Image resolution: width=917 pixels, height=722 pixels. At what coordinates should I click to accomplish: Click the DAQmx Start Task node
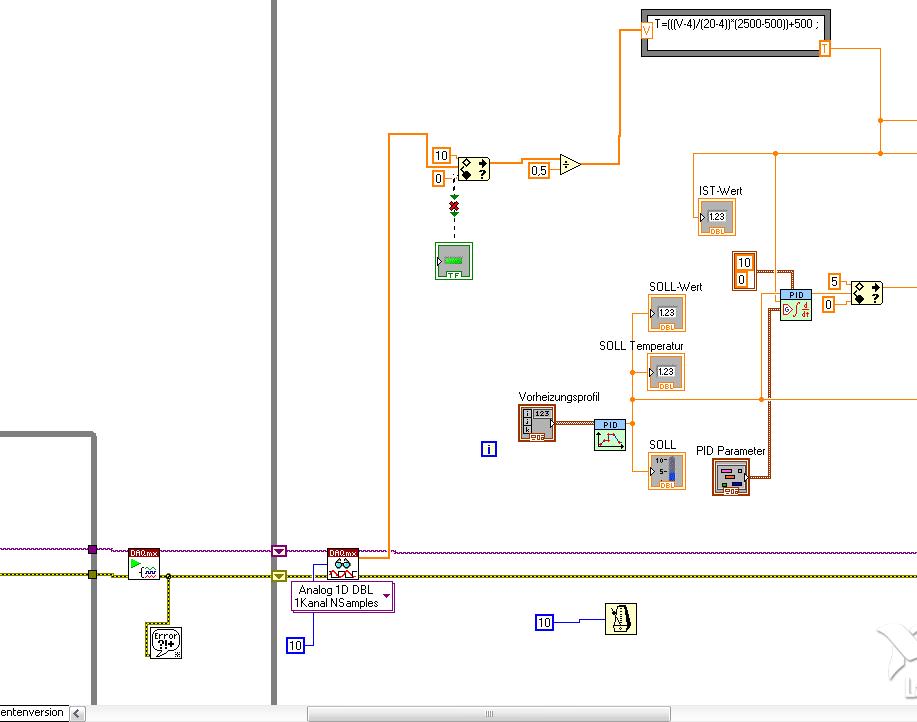[x=144, y=564]
